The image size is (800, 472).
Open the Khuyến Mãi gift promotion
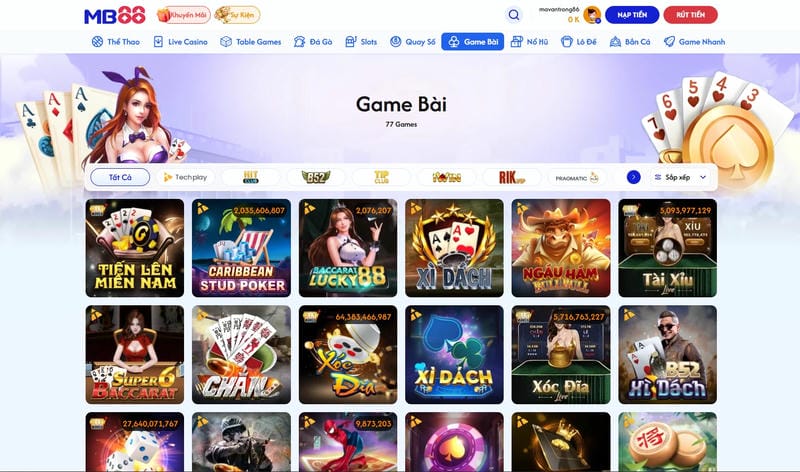pyautogui.click(x=183, y=15)
